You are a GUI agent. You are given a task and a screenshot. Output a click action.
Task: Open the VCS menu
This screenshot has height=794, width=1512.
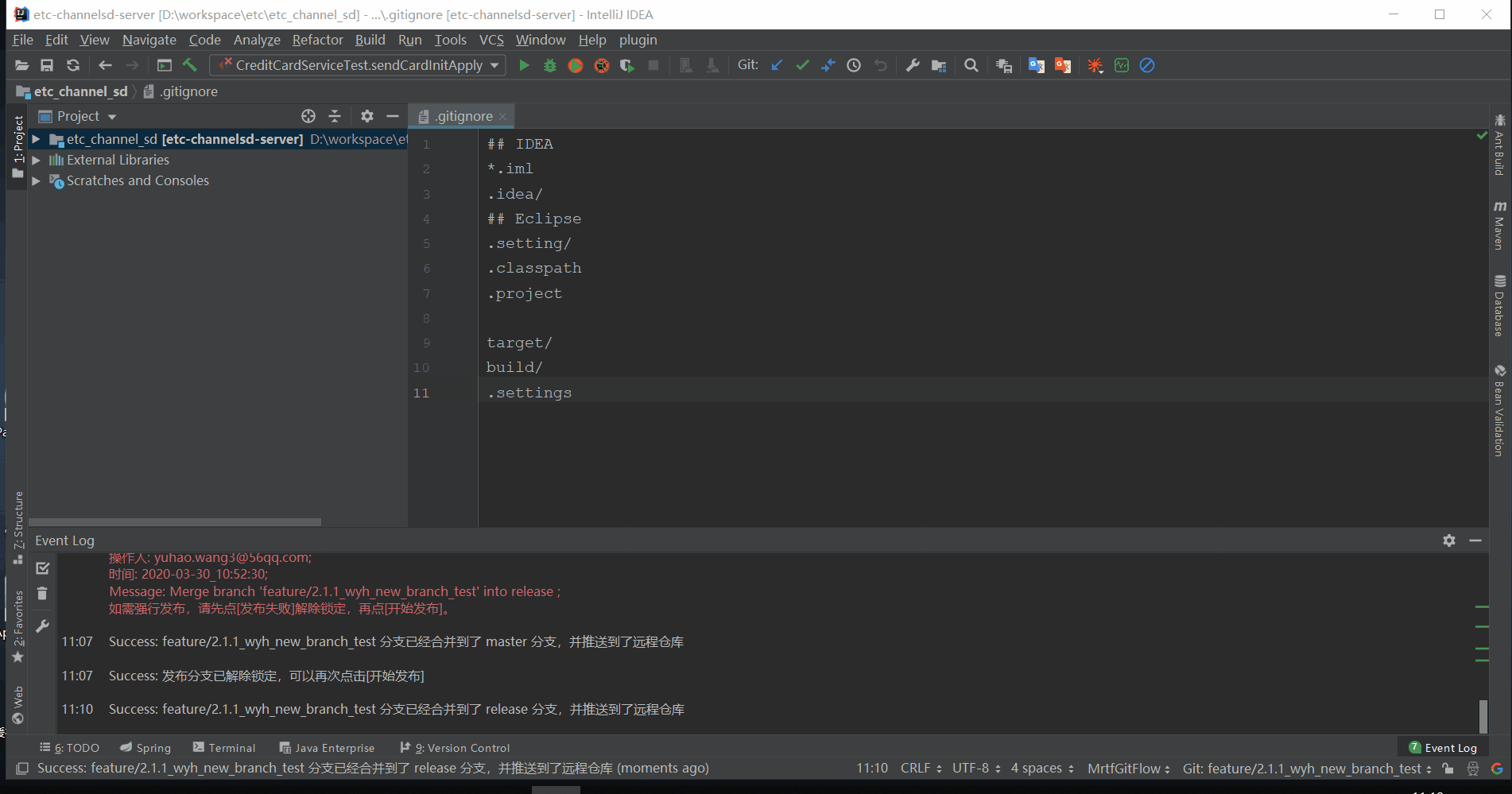(491, 40)
